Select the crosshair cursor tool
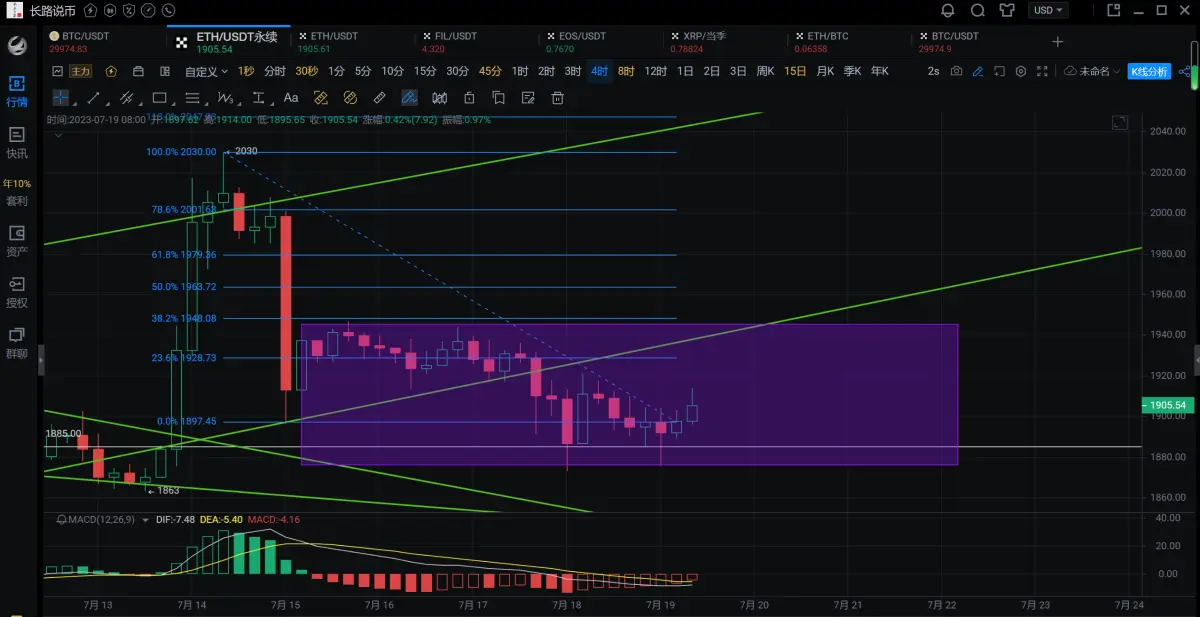 (61, 98)
